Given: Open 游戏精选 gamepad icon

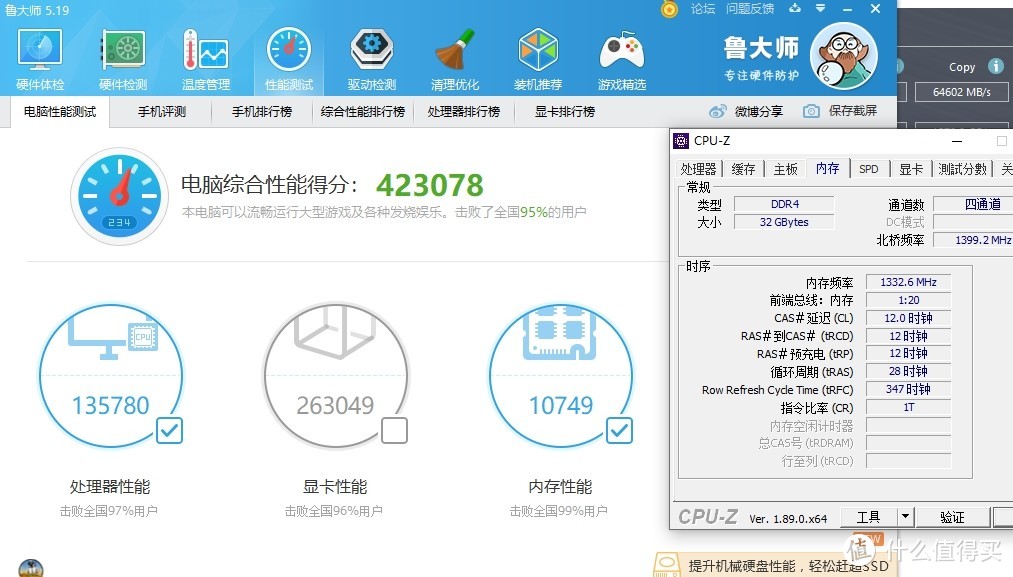Looking at the screenshot, I should coord(621,59).
